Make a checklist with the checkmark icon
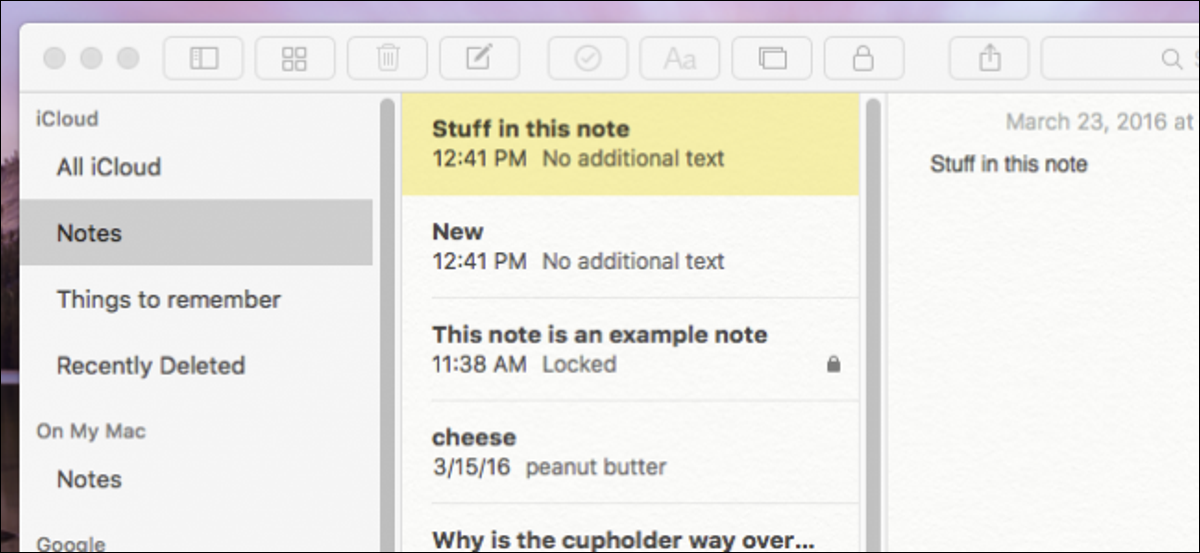This screenshot has width=1200, height=553. [x=588, y=58]
